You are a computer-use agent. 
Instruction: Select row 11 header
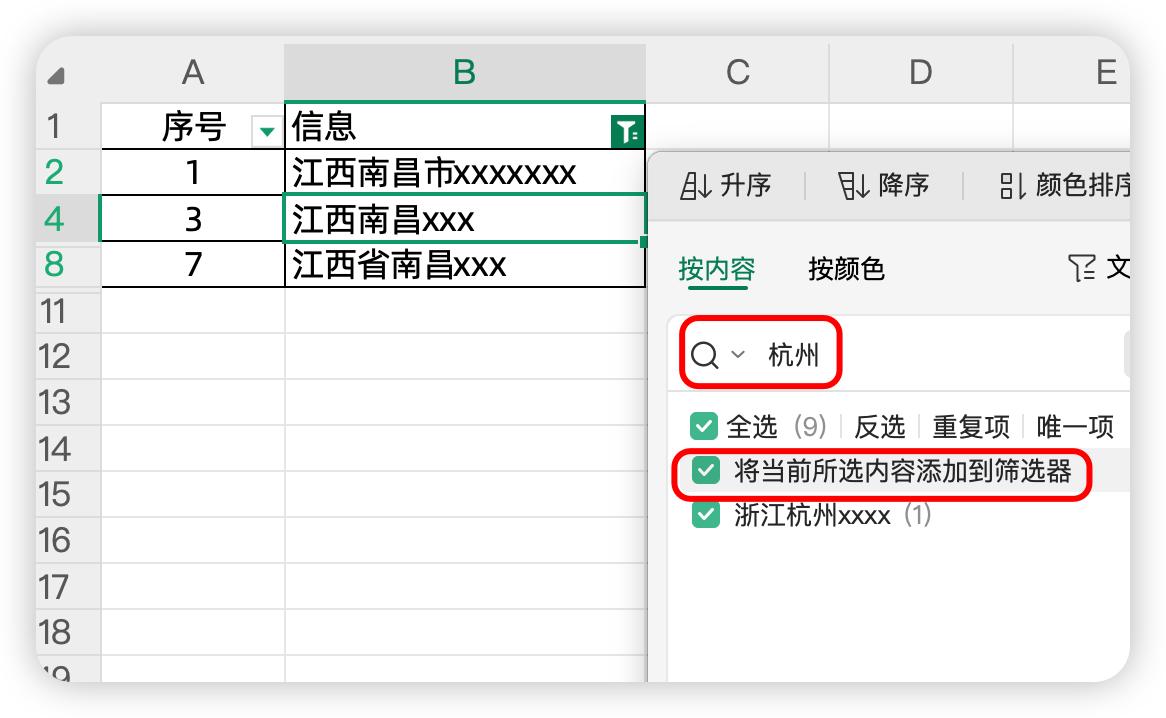coord(54,311)
